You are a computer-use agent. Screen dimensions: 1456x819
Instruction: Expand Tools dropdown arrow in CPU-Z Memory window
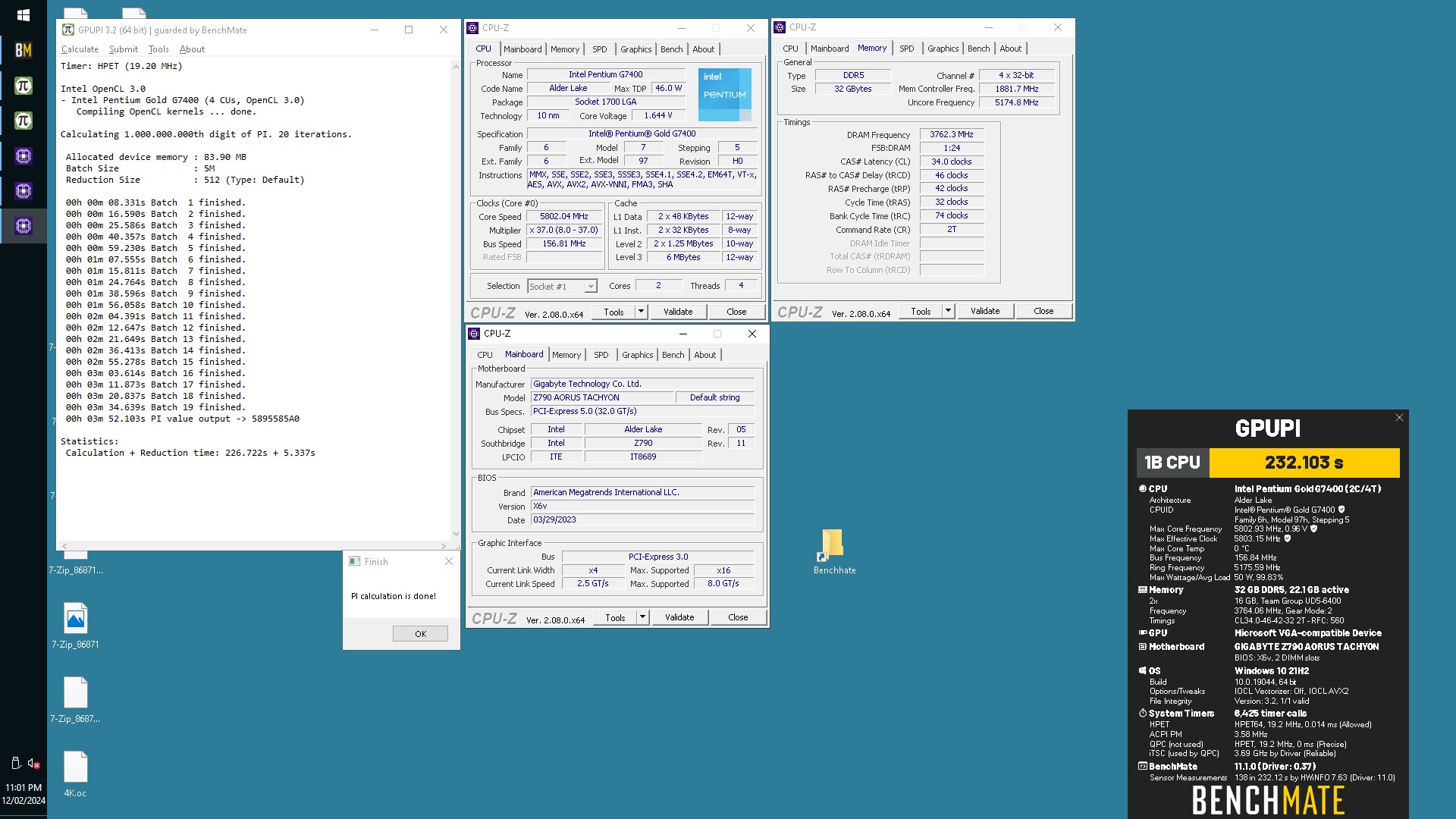coord(948,311)
